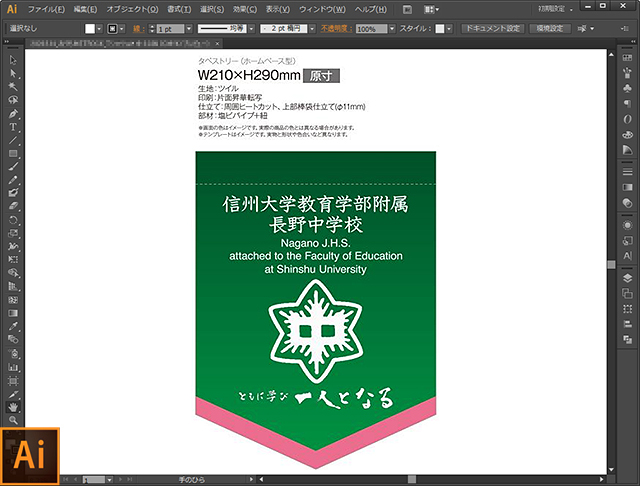This screenshot has width=640, height=486.
Task: Open the Appearance panel icon
Action: tap(627, 225)
